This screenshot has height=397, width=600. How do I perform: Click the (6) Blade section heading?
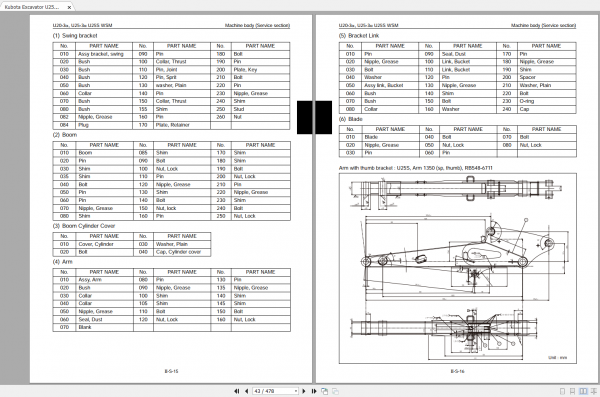[x=351, y=119]
